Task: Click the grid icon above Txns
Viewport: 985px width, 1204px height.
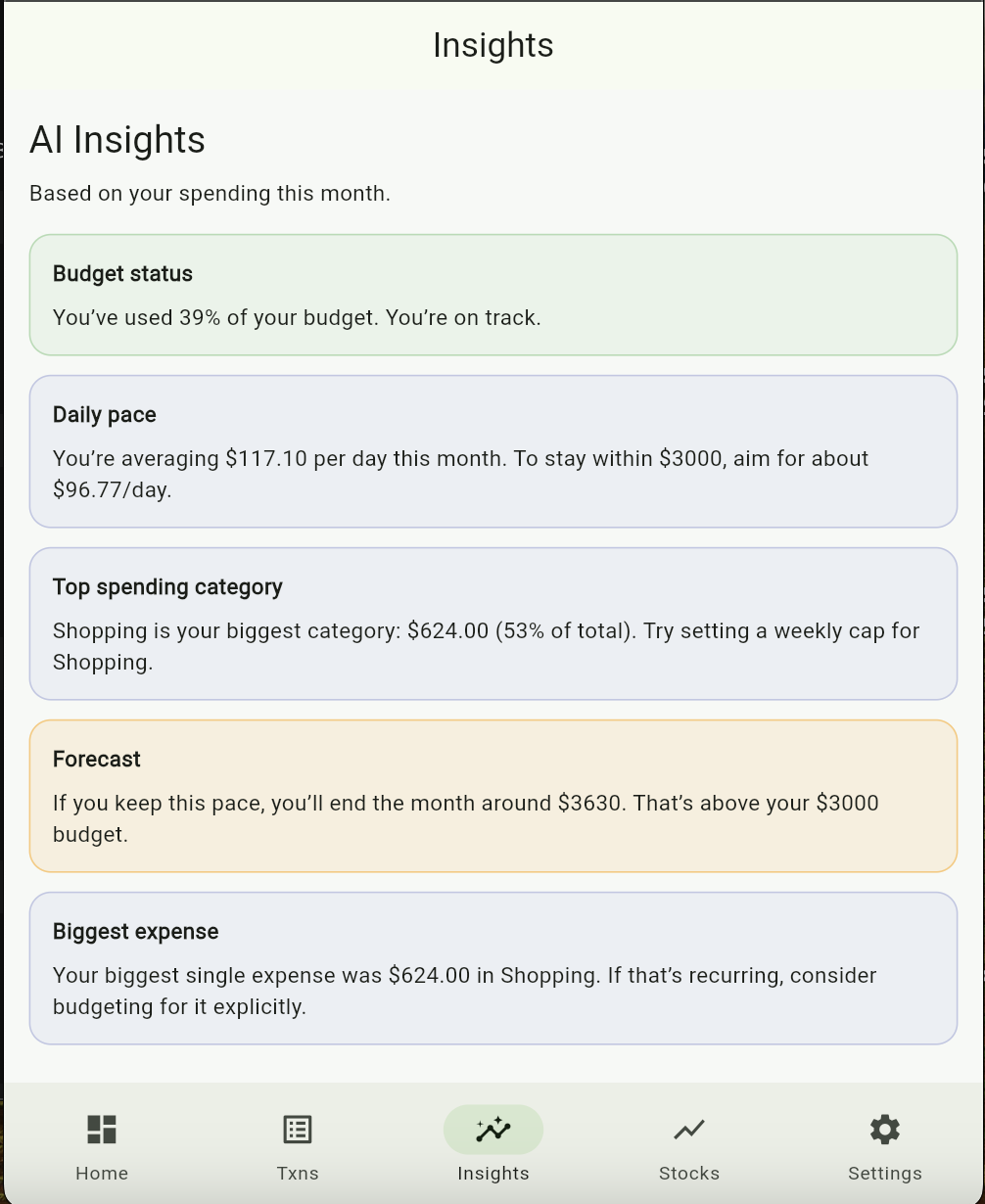Action: (x=298, y=1129)
